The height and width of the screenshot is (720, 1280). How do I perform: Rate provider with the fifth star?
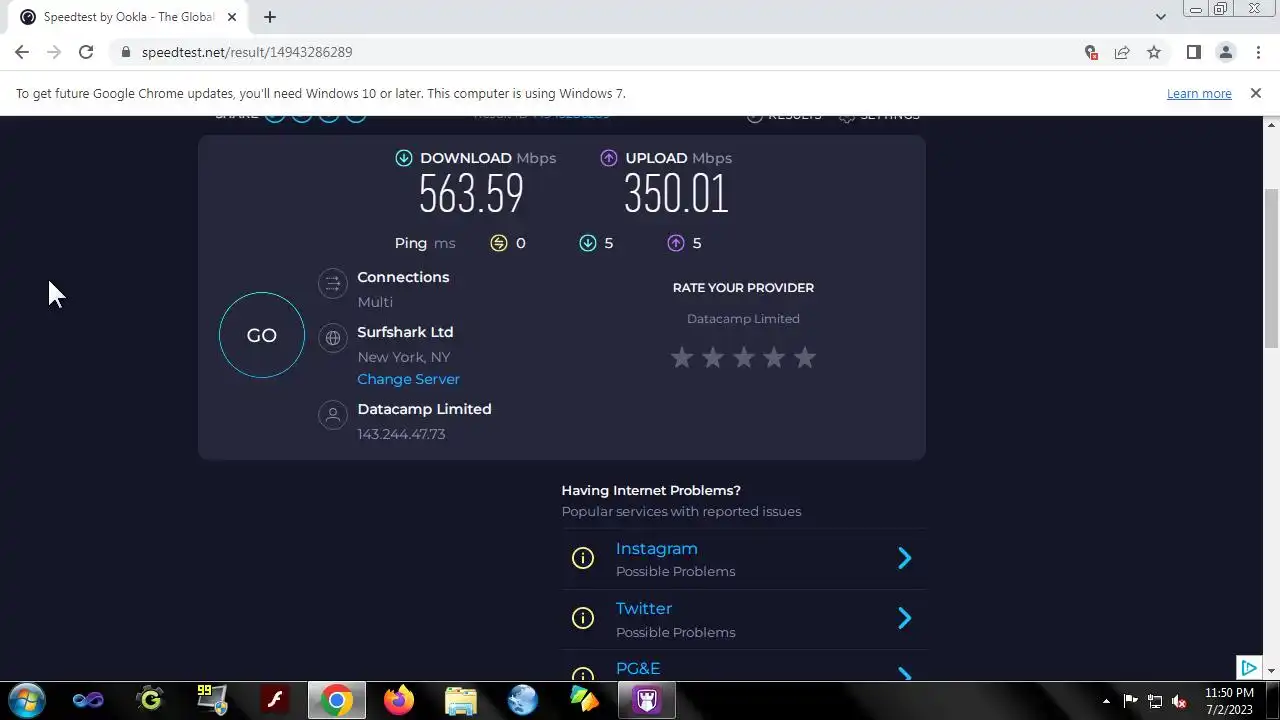pos(805,357)
